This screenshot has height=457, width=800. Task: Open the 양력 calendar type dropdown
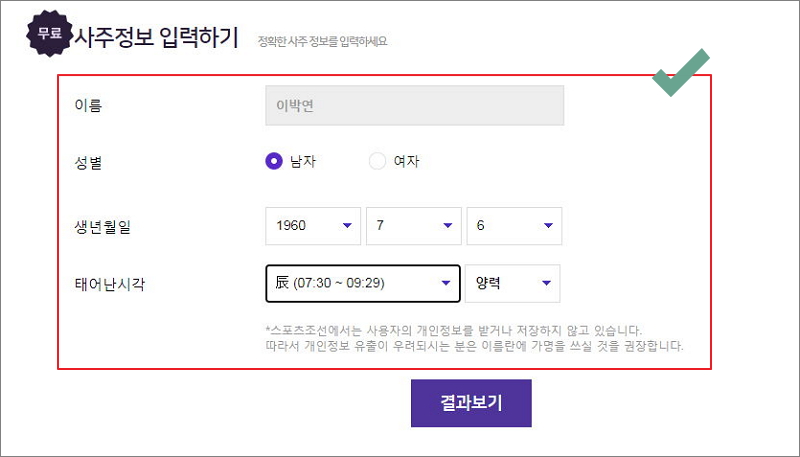[512, 283]
